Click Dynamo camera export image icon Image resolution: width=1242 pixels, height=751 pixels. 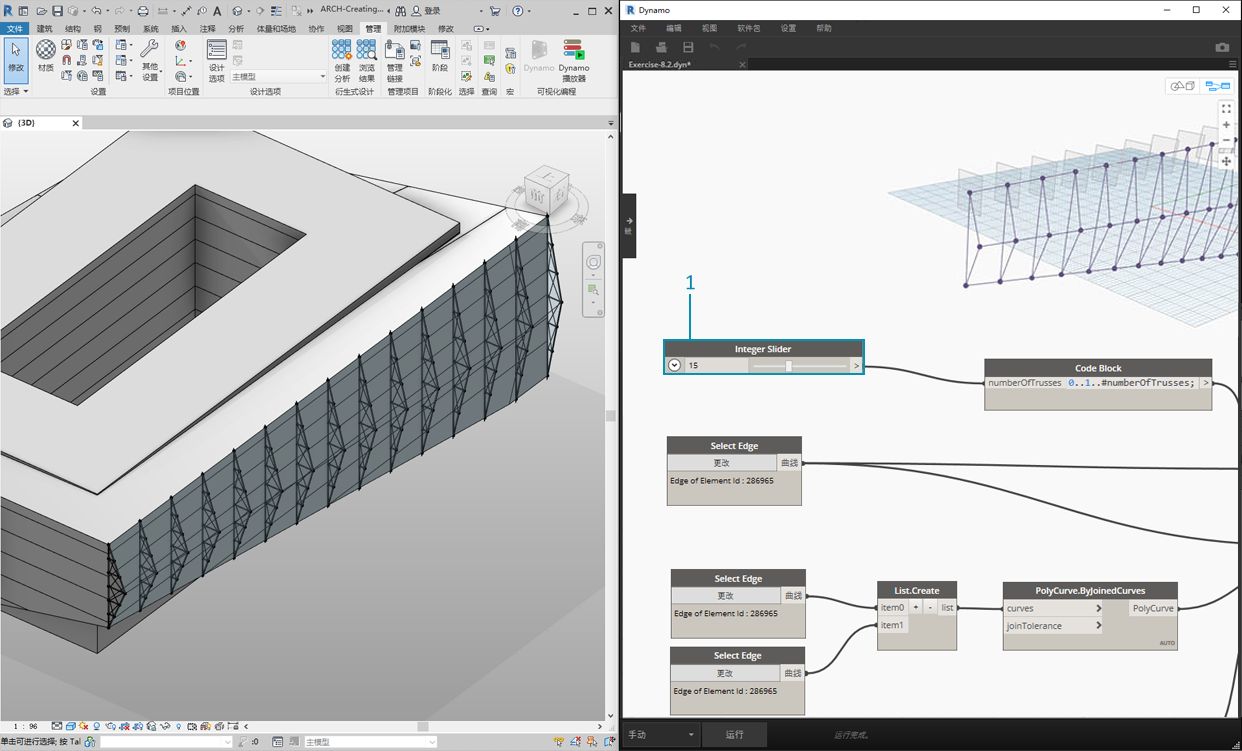click(x=1222, y=47)
